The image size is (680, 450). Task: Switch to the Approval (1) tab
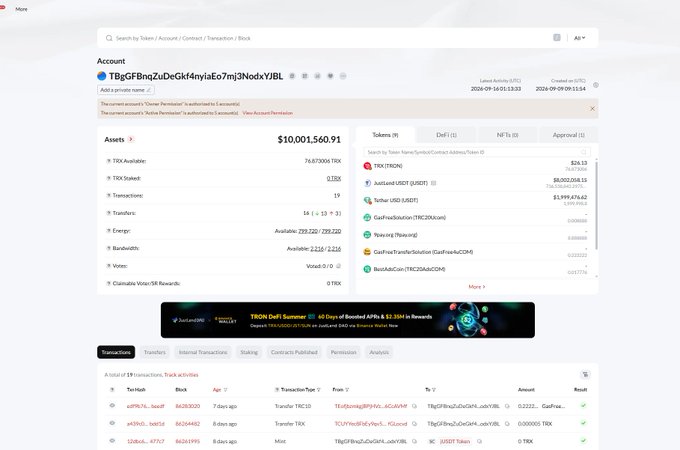click(x=569, y=135)
